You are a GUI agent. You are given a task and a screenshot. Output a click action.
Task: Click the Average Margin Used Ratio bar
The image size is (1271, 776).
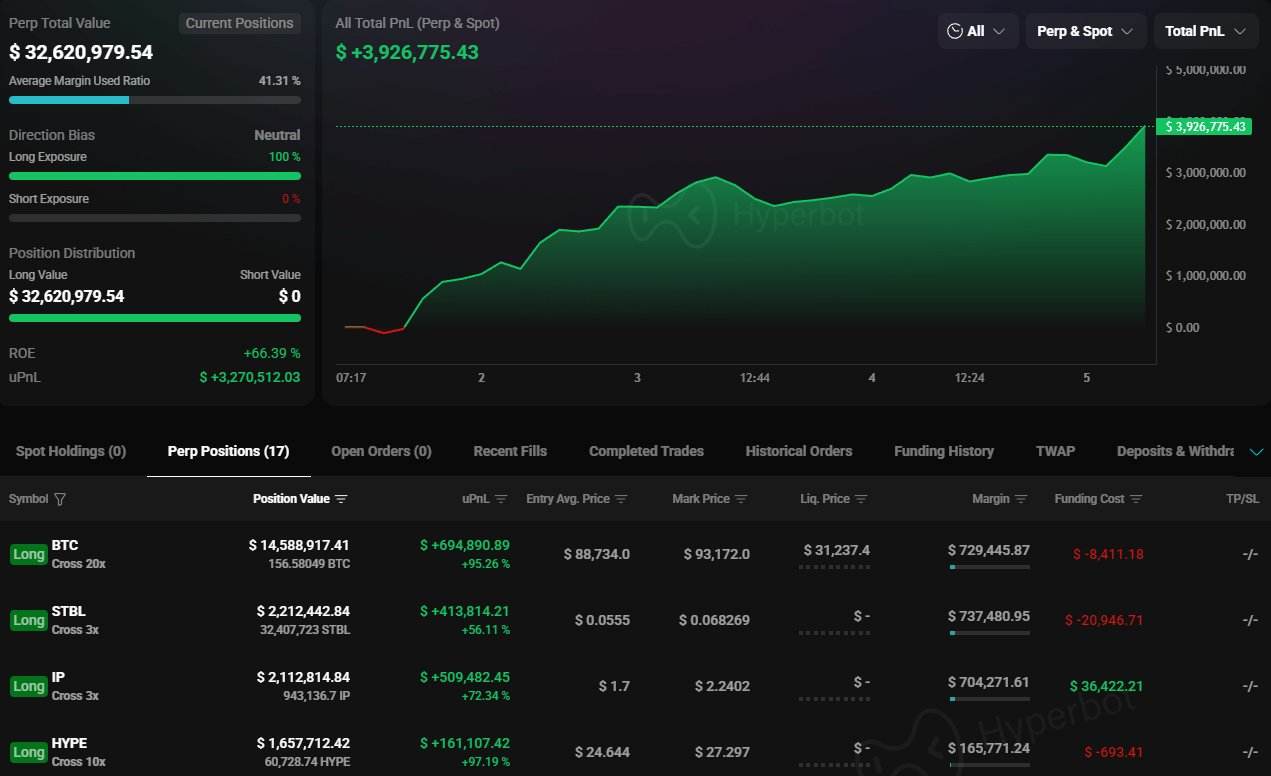(154, 100)
